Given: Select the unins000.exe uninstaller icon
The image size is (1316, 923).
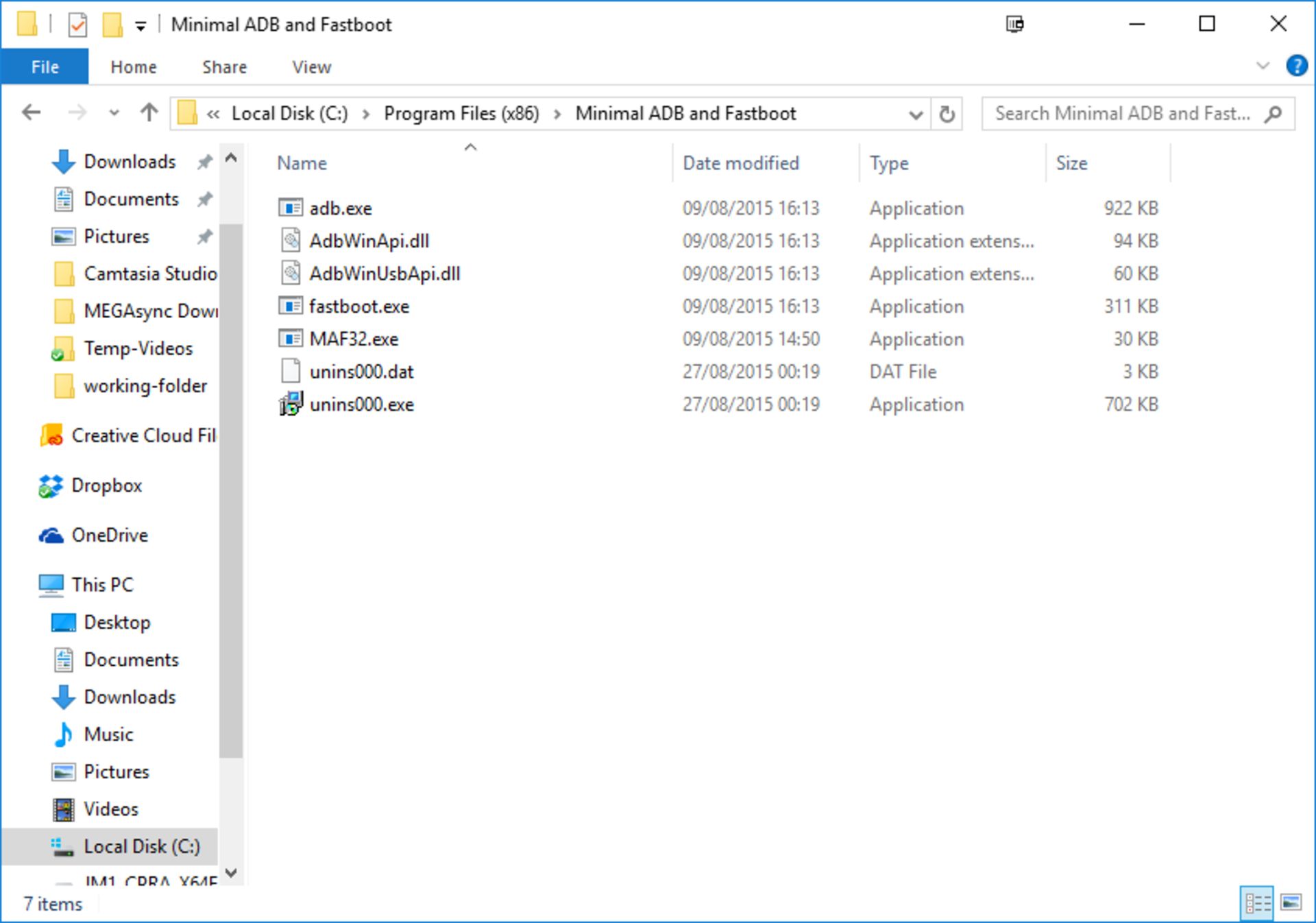Looking at the screenshot, I should [x=291, y=404].
